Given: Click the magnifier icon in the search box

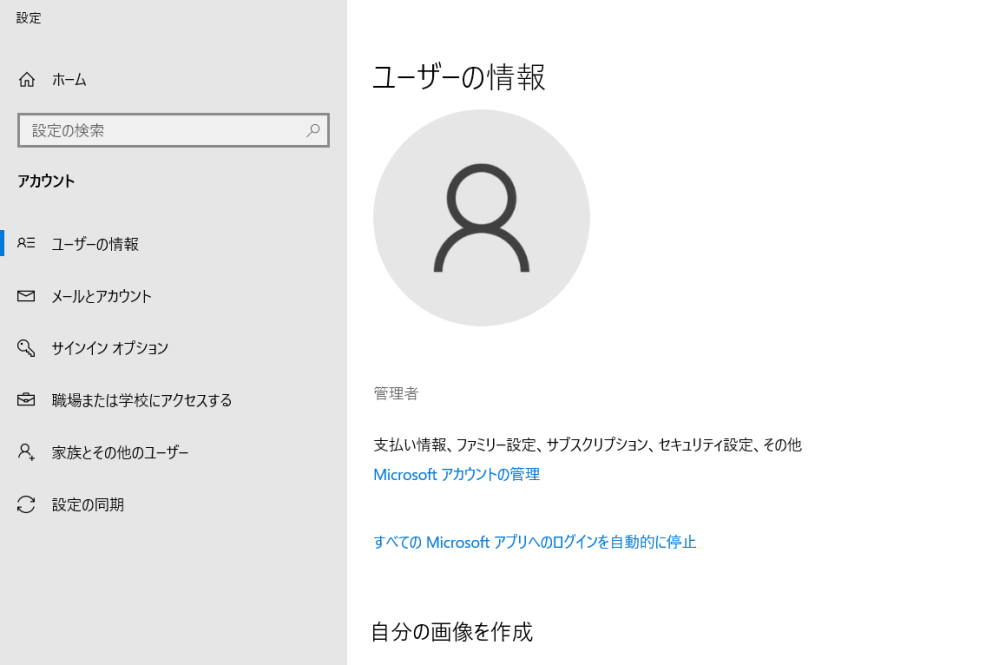Looking at the screenshot, I should point(313,130).
